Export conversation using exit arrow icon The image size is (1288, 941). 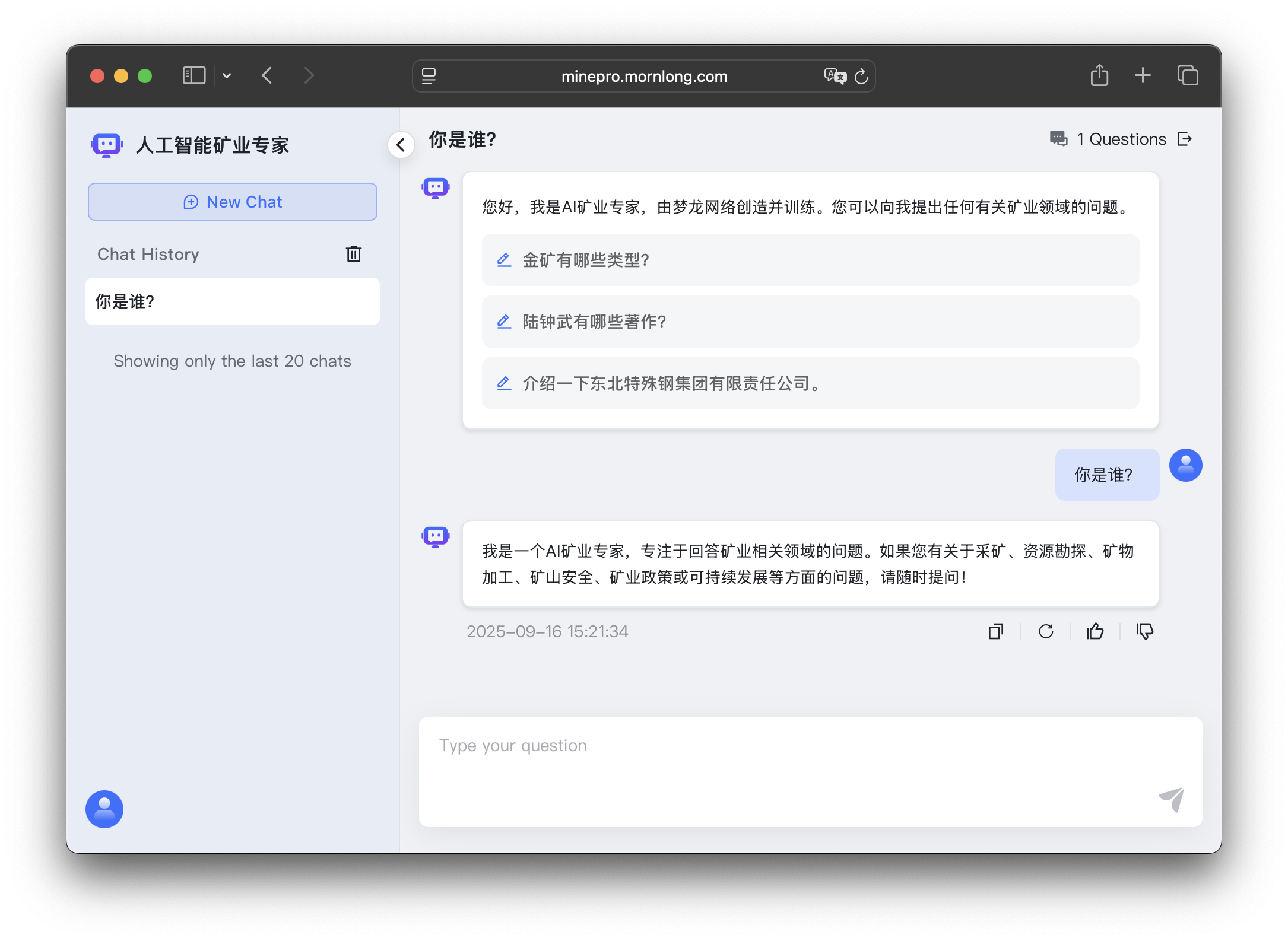(x=1185, y=139)
